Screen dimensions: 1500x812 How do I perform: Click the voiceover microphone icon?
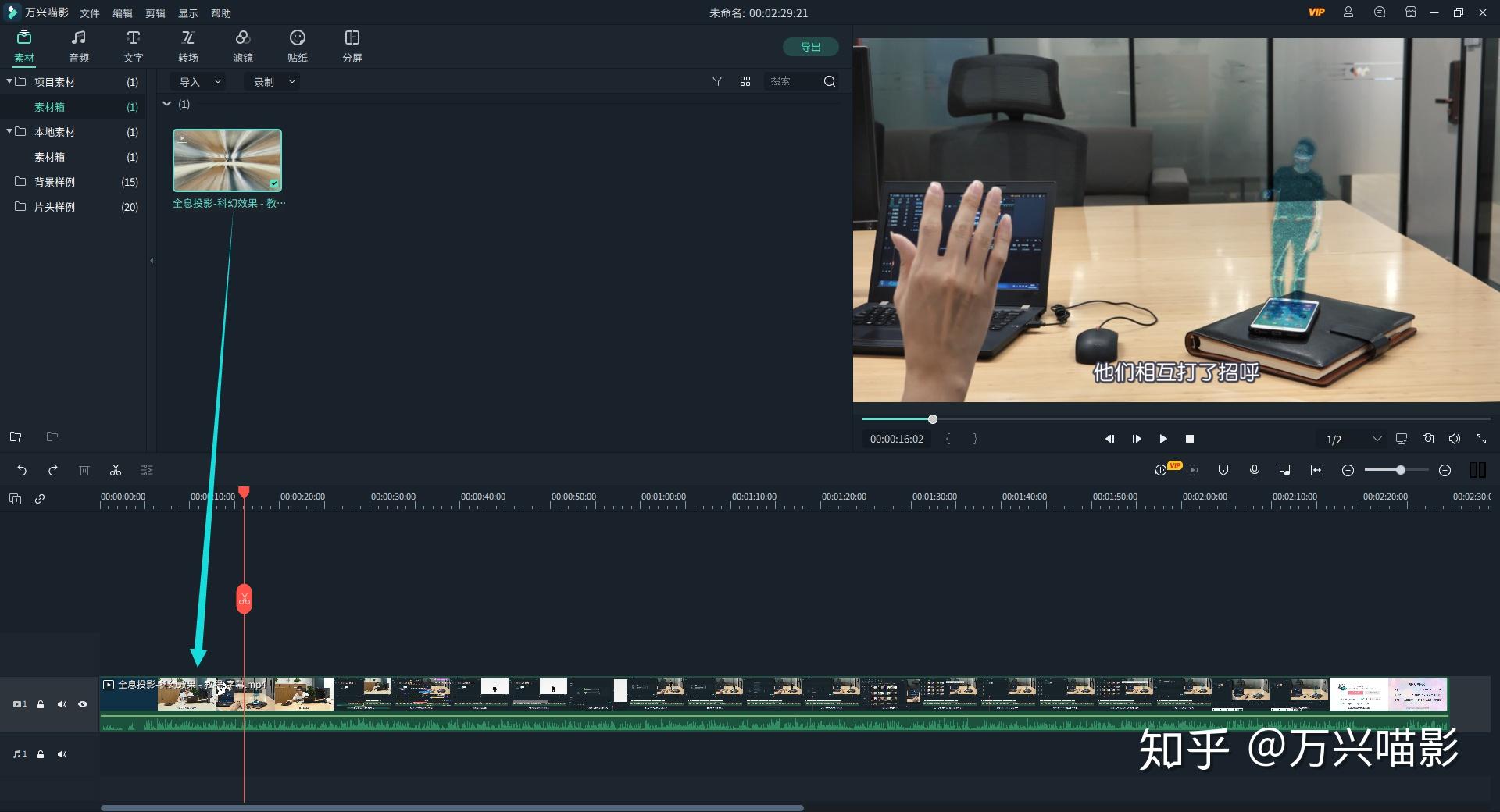coord(1255,470)
